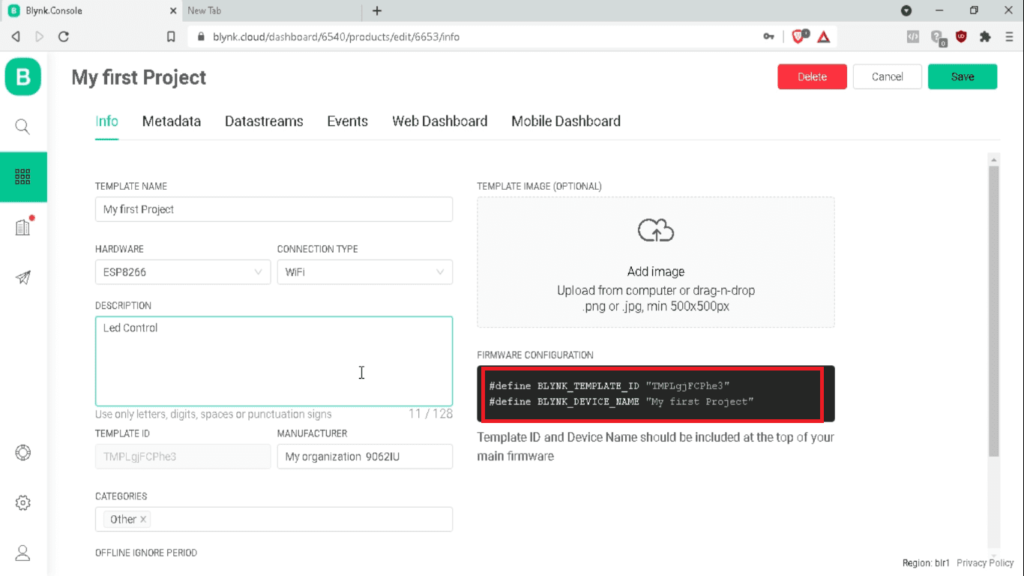
Task: Click the Privacy Policy link
Action: coord(985,562)
